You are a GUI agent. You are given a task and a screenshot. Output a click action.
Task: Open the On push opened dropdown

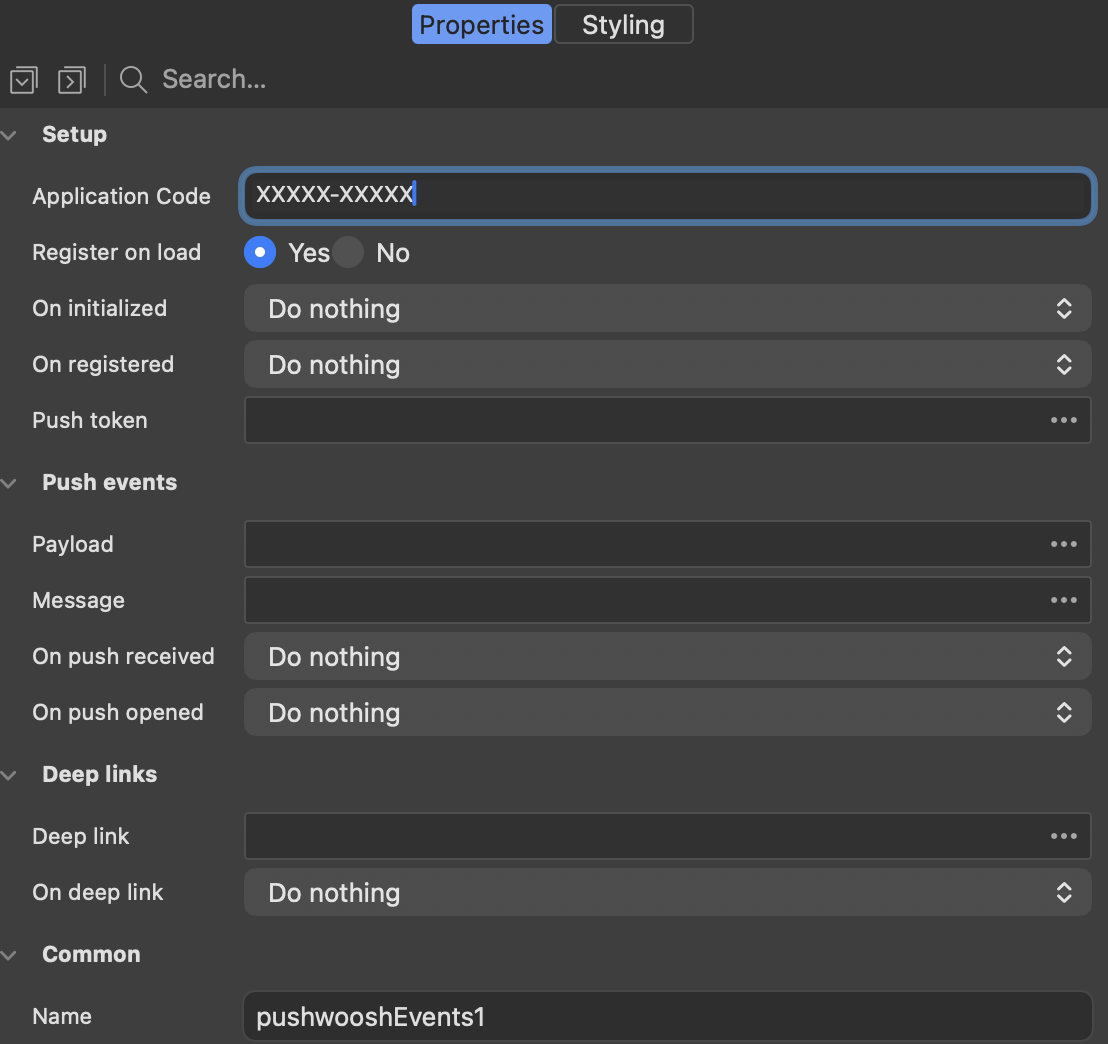point(668,712)
